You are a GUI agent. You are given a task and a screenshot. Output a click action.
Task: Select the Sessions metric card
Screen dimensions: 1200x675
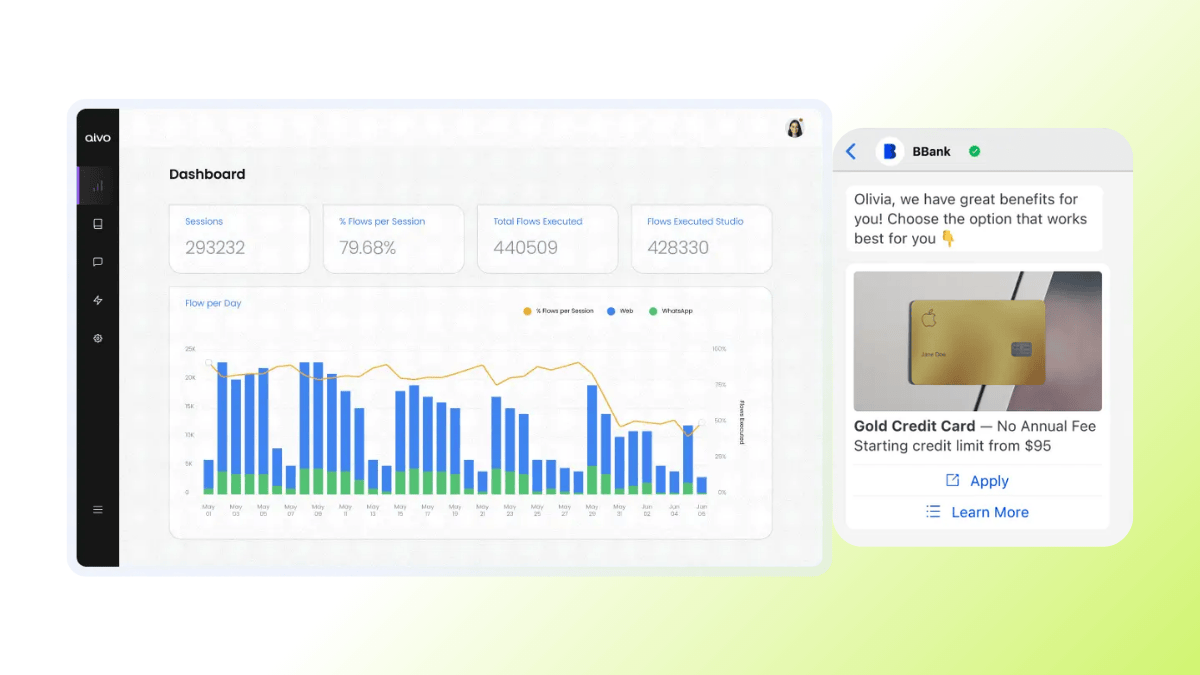[x=239, y=239]
